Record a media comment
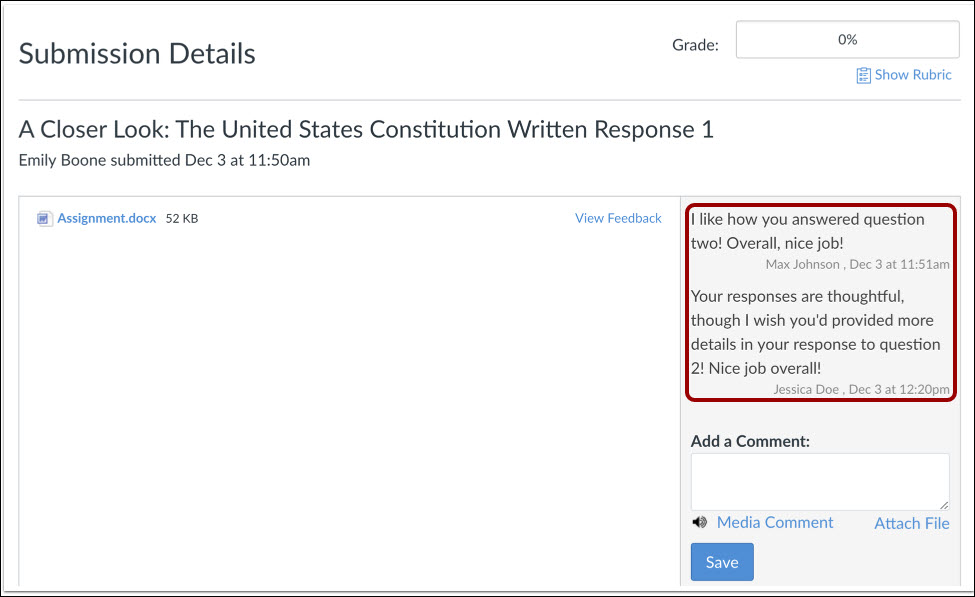This screenshot has width=975, height=597. click(x=775, y=522)
